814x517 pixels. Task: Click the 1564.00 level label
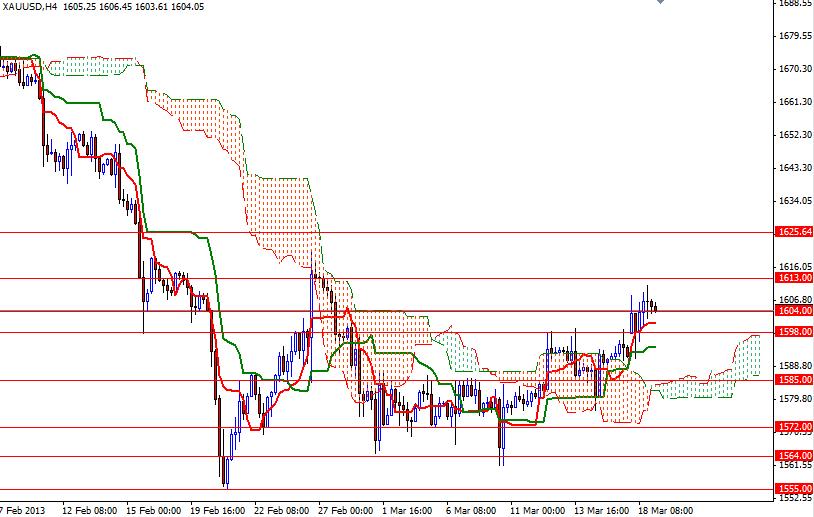tap(794, 455)
